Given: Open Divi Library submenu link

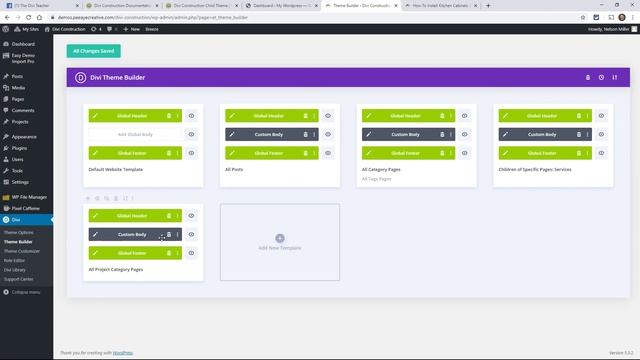Looking at the screenshot, I should pyautogui.click(x=15, y=270).
